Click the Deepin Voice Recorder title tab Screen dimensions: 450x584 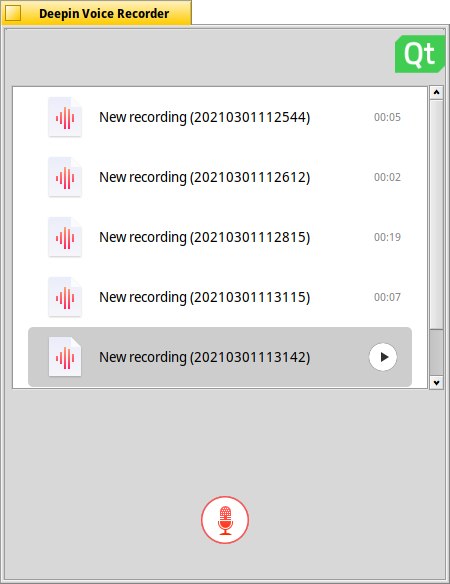tap(96, 13)
